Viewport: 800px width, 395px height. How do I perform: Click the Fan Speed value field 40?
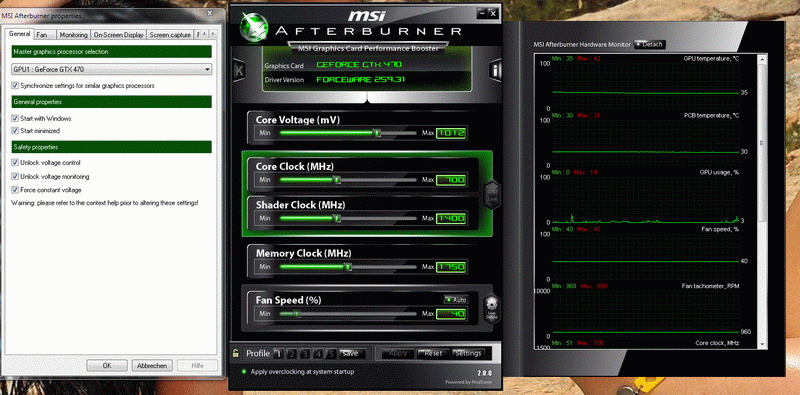452,314
